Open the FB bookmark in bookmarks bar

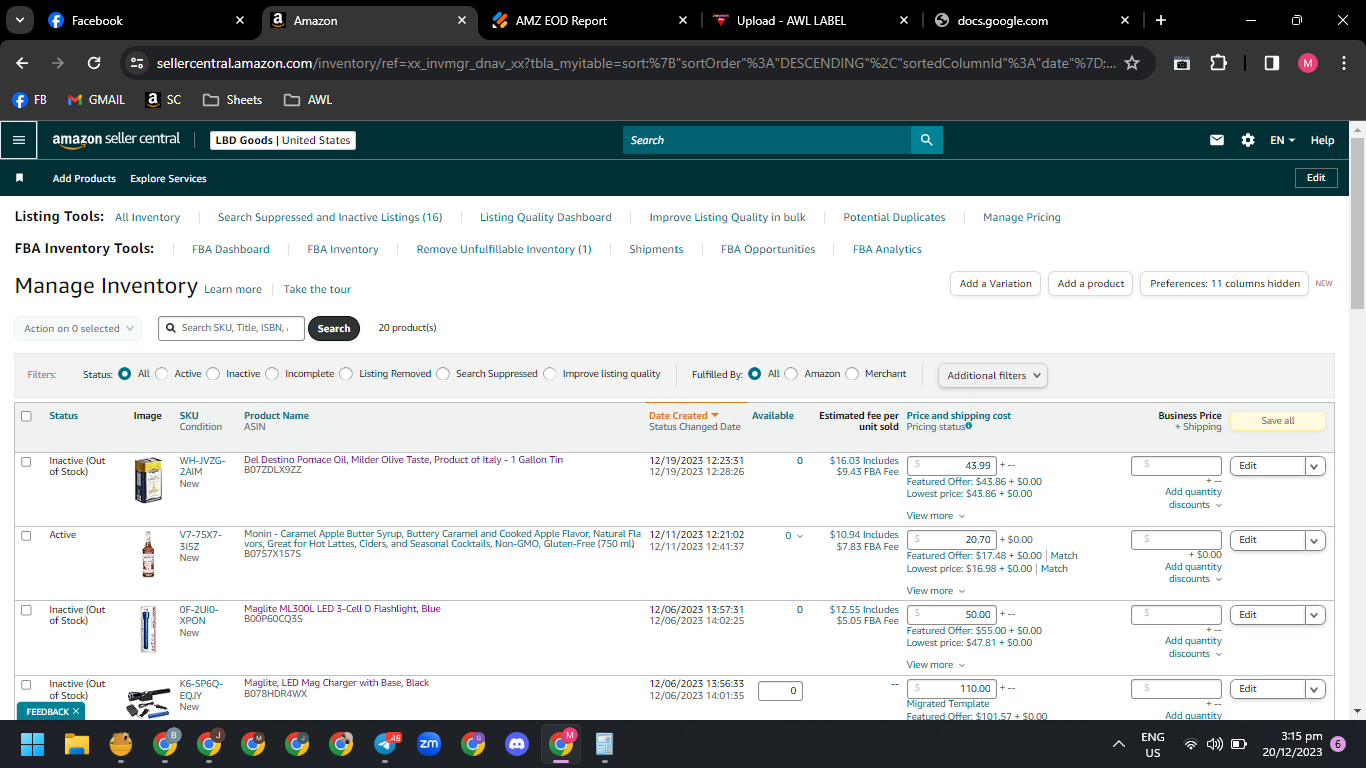tap(30, 100)
